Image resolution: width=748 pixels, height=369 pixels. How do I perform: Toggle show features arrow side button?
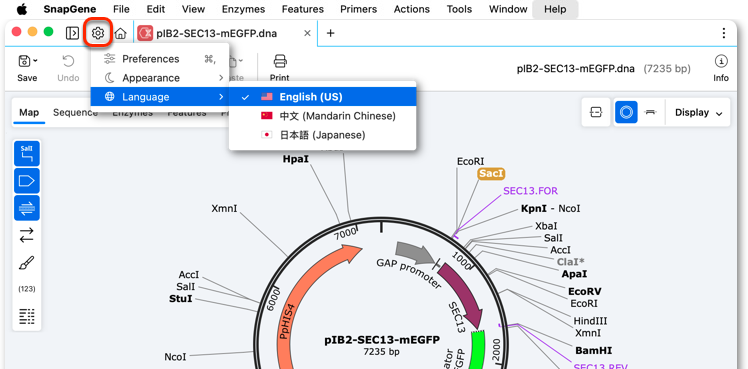tap(27, 181)
